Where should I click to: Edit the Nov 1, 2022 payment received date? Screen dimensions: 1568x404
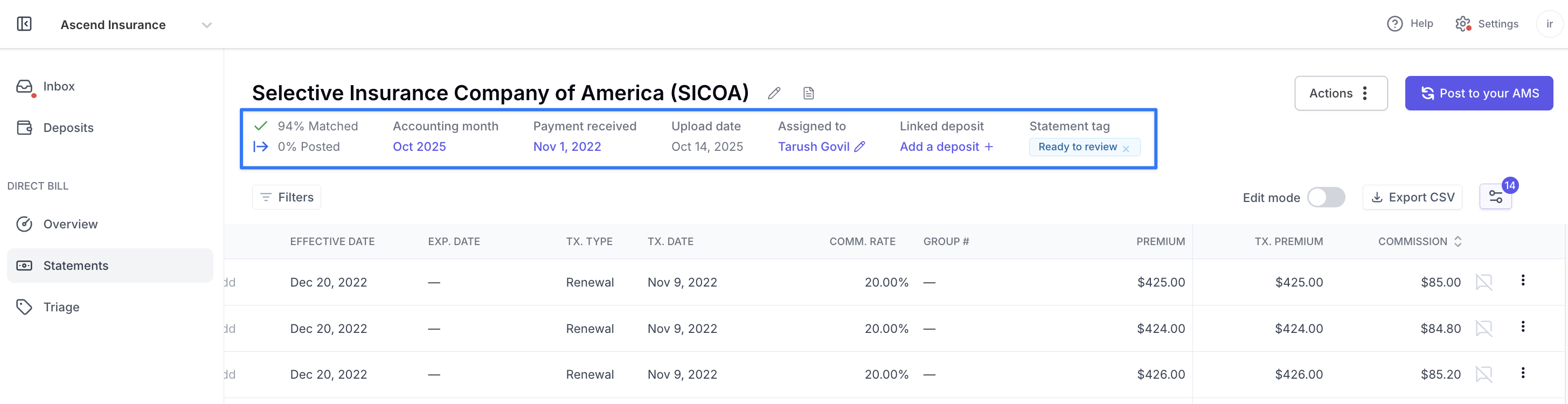567,147
